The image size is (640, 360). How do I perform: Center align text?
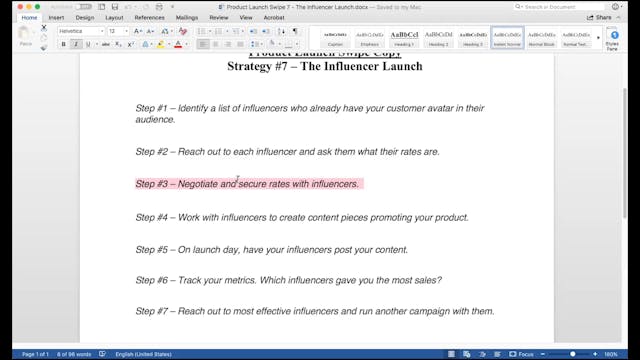(216, 44)
